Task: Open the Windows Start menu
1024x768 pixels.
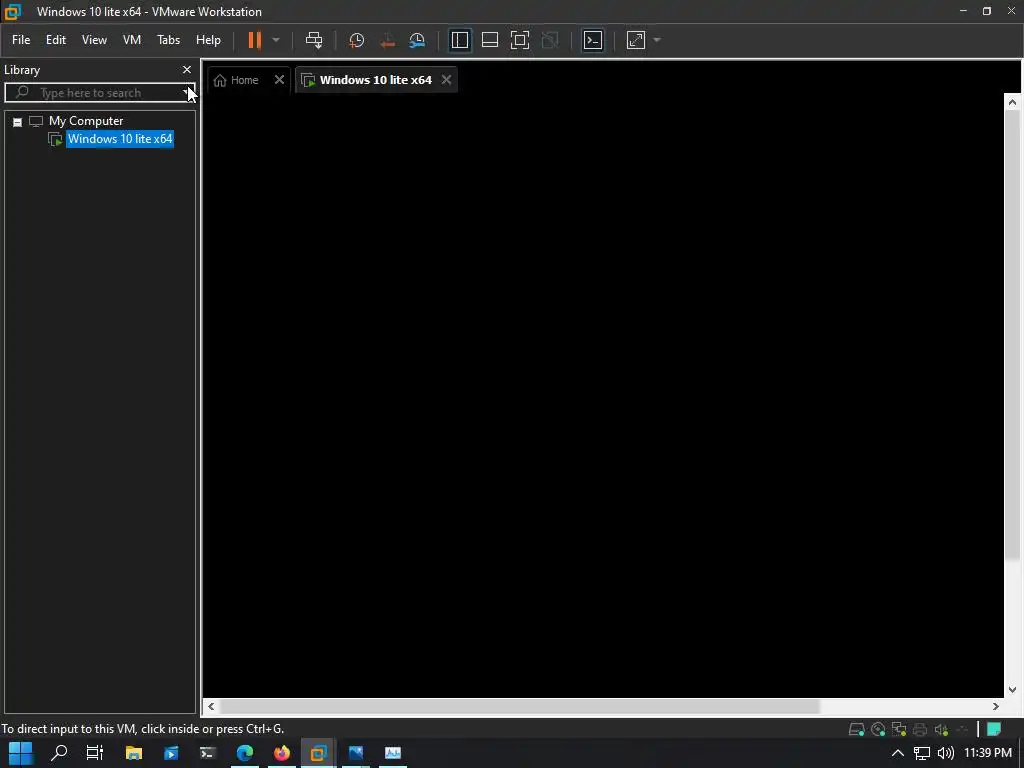Action: coord(20,753)
